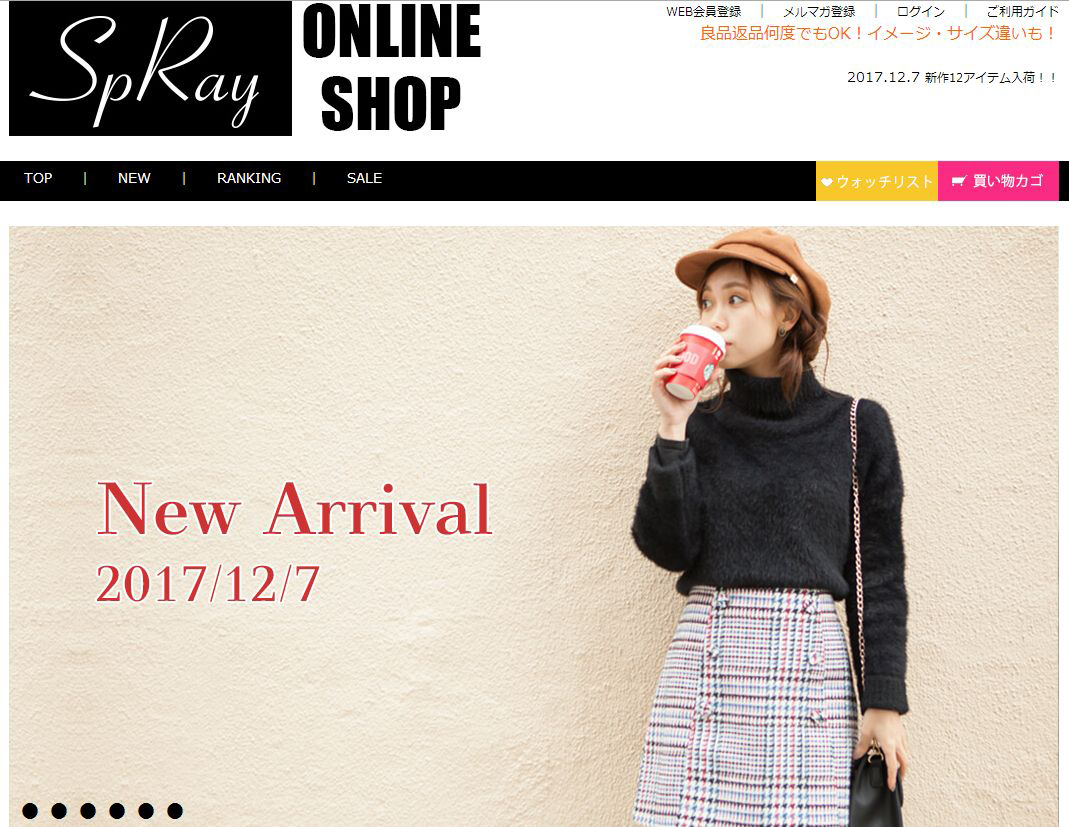Open the 買い物カゴ shopping cart button
Screen dimensions: 1069x827
point(998,181)
